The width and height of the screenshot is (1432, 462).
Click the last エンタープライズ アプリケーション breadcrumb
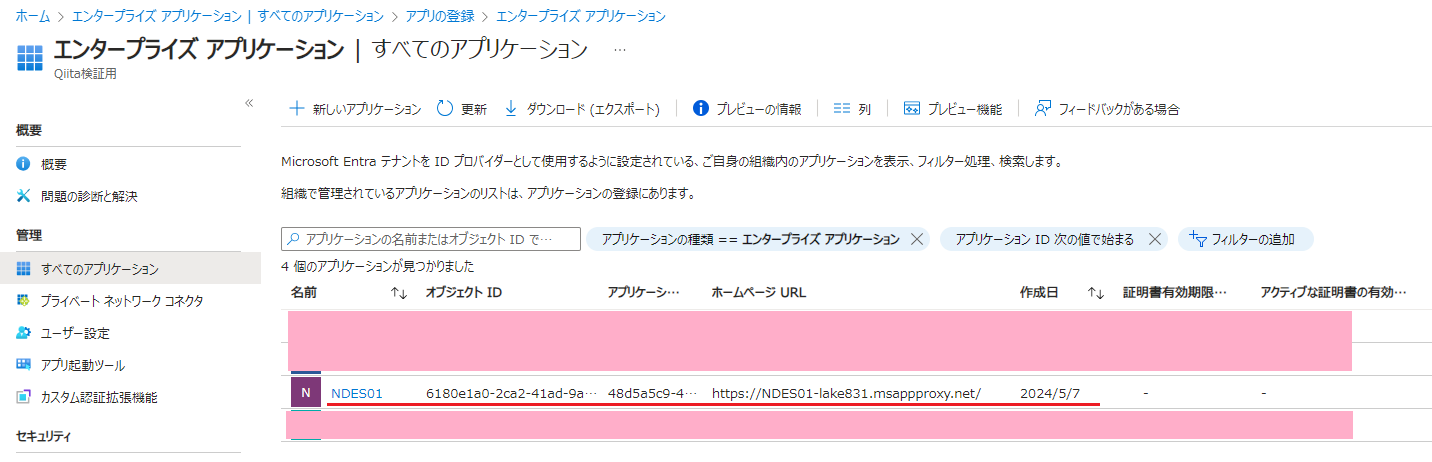point(580,16)
